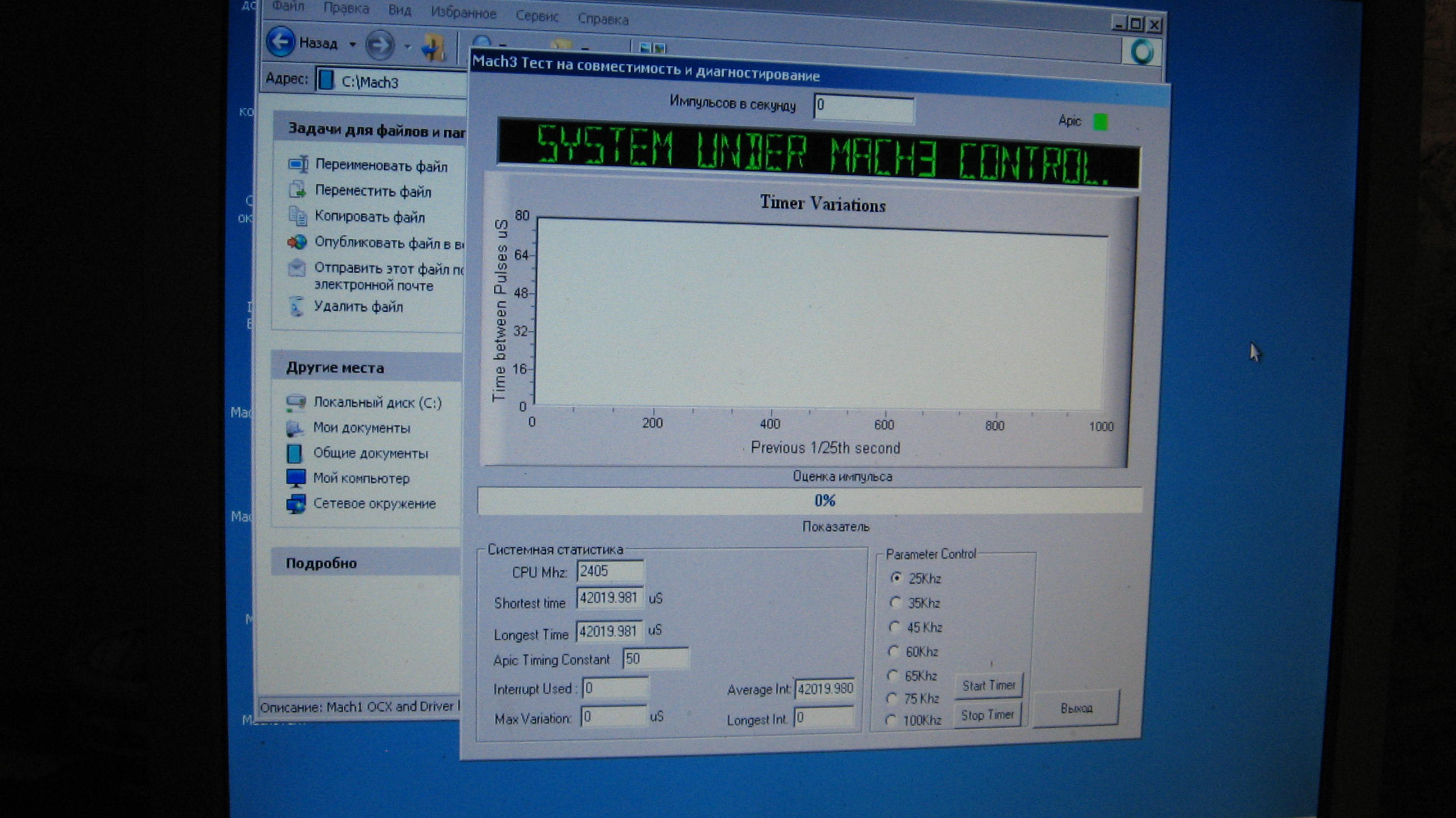This screenshot has width=1456, height=818.
Task: Click the Apic Timing Constant input field
Action: coord(655,658)
